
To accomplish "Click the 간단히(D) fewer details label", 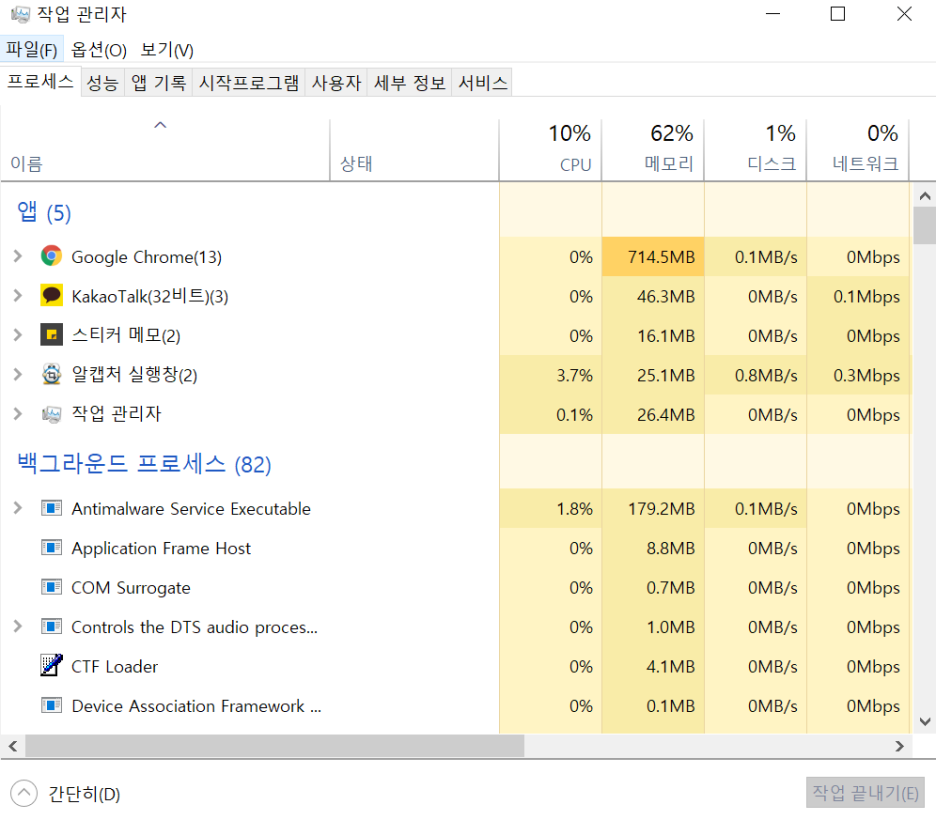I will [84, 794].
